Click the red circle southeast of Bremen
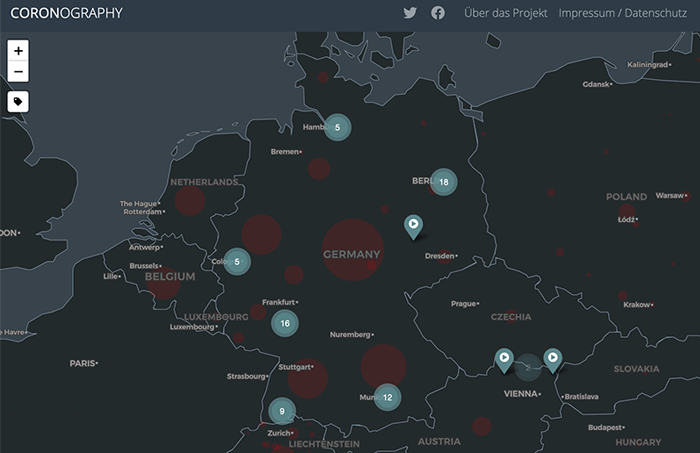 (x=319, y=169)
